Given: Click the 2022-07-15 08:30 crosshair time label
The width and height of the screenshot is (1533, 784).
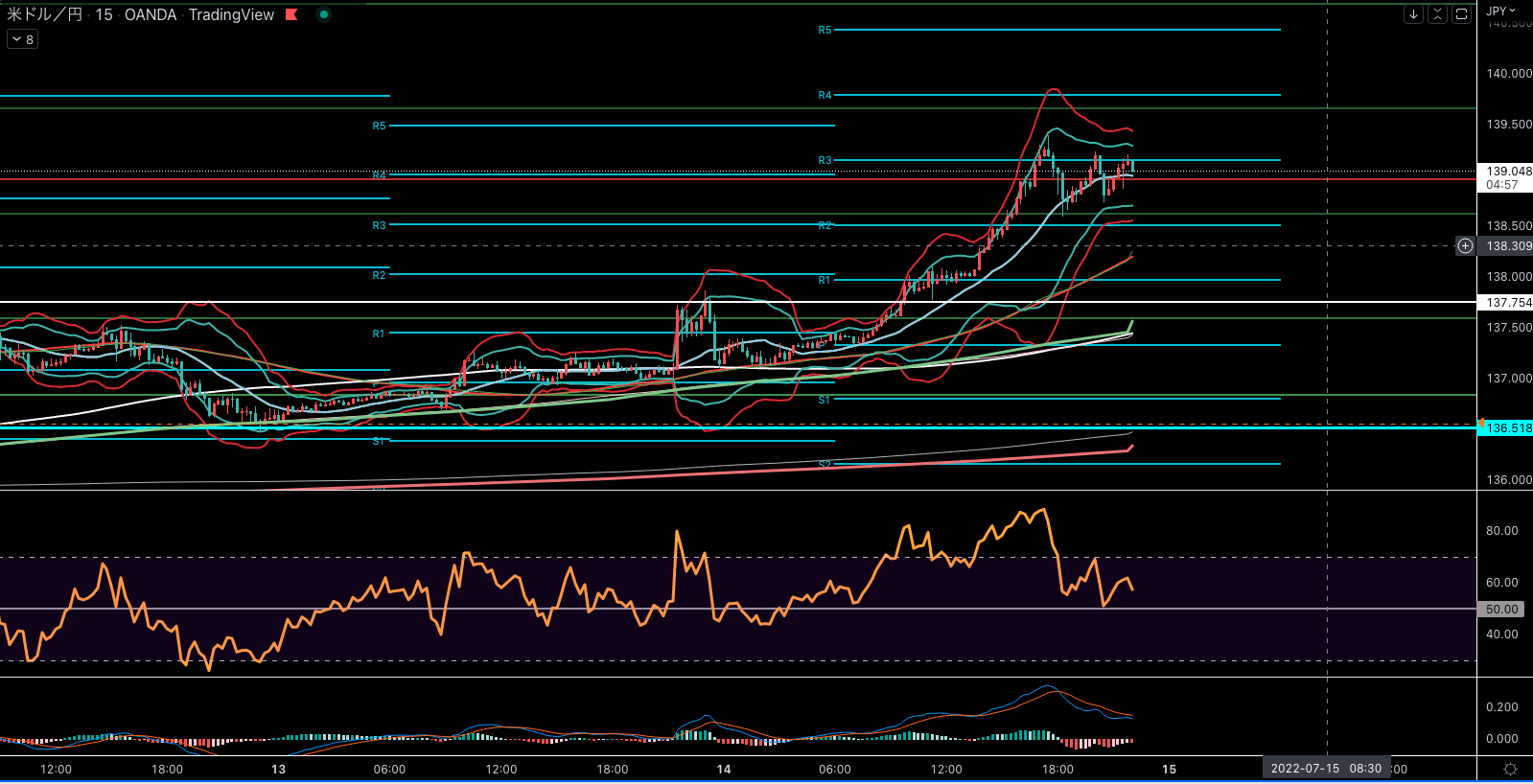Looking at the screenshot, I should [1326, 769].
